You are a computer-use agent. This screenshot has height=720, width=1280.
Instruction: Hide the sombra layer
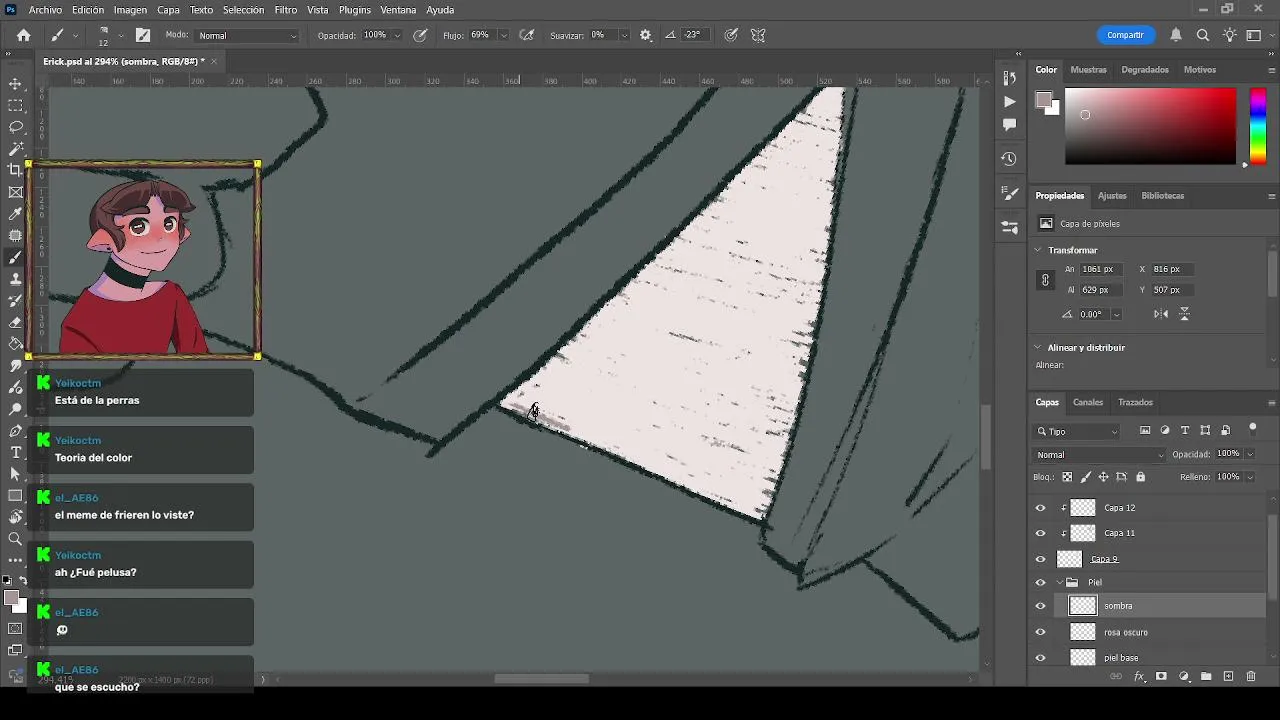[x=1040, y=606]
